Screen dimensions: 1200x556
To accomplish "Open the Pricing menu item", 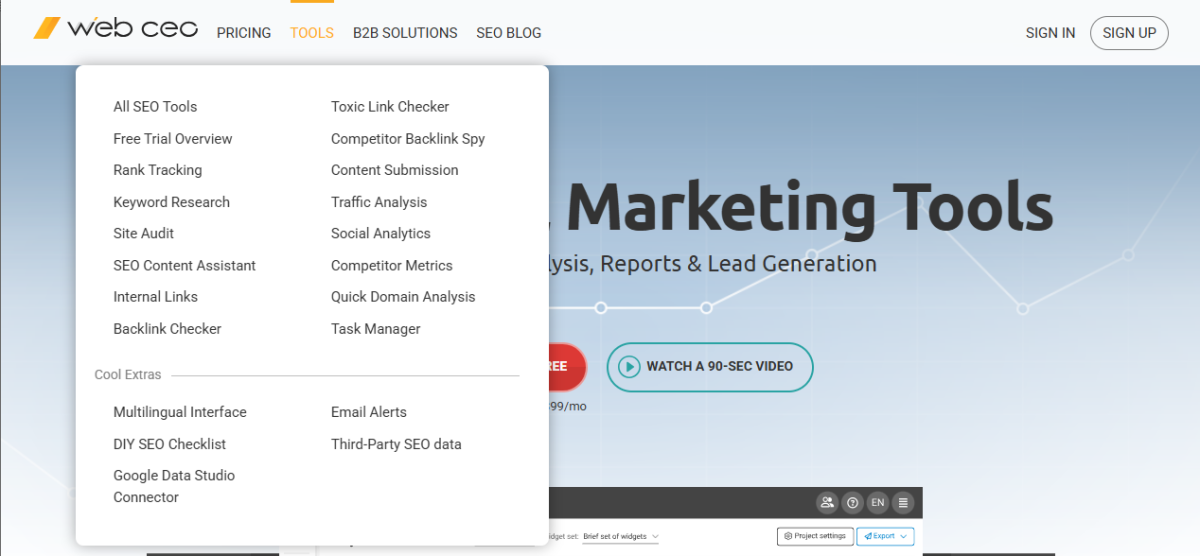I will [x=244, y=33].
